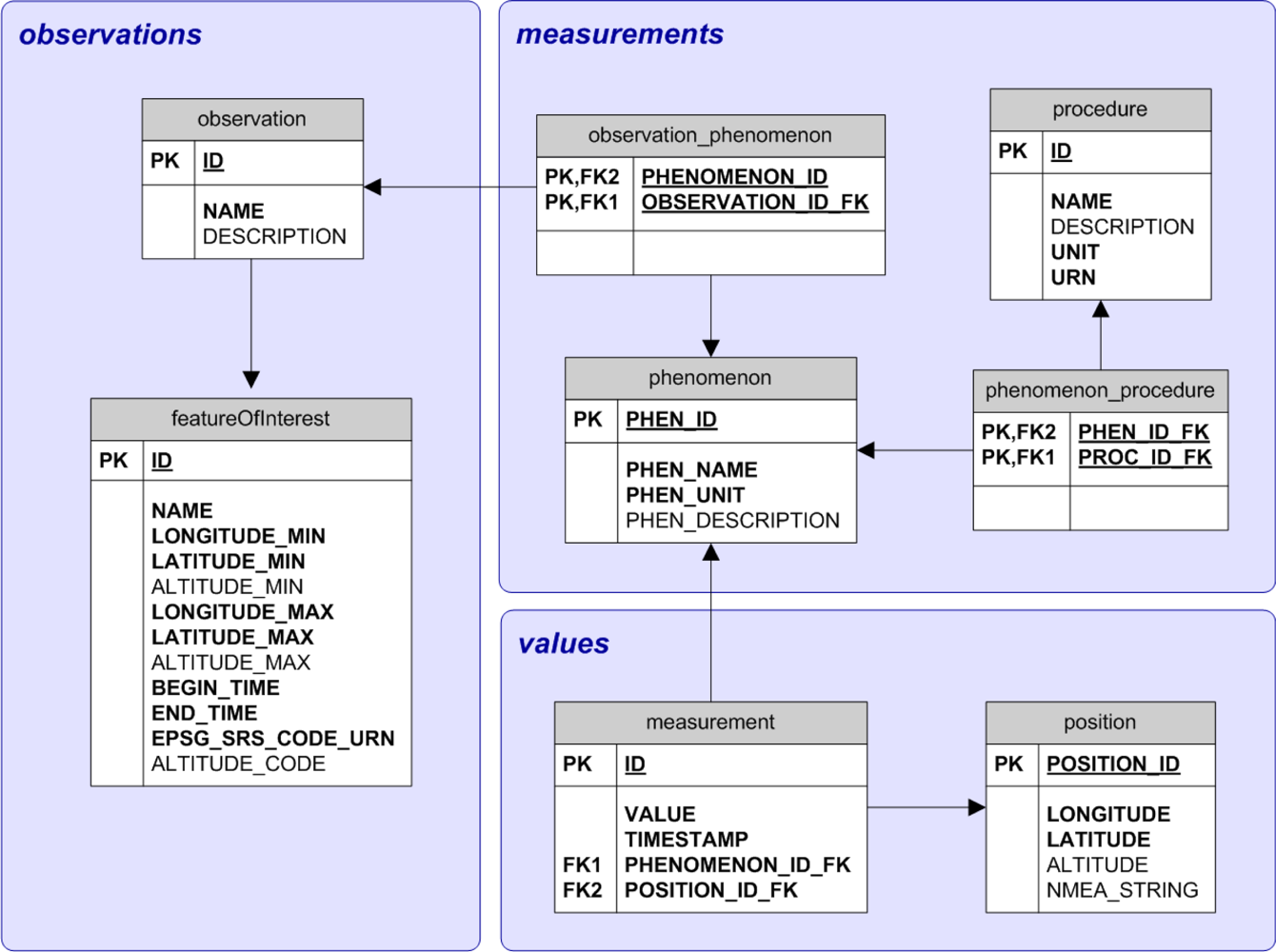Select the featureOfInterest table title

pos(250,419)
